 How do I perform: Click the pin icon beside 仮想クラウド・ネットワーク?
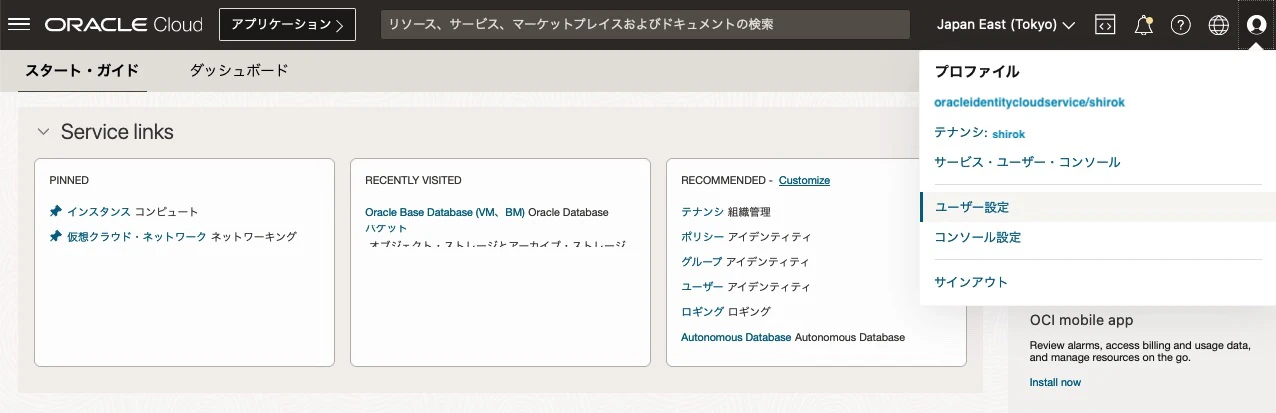[55, 236]
